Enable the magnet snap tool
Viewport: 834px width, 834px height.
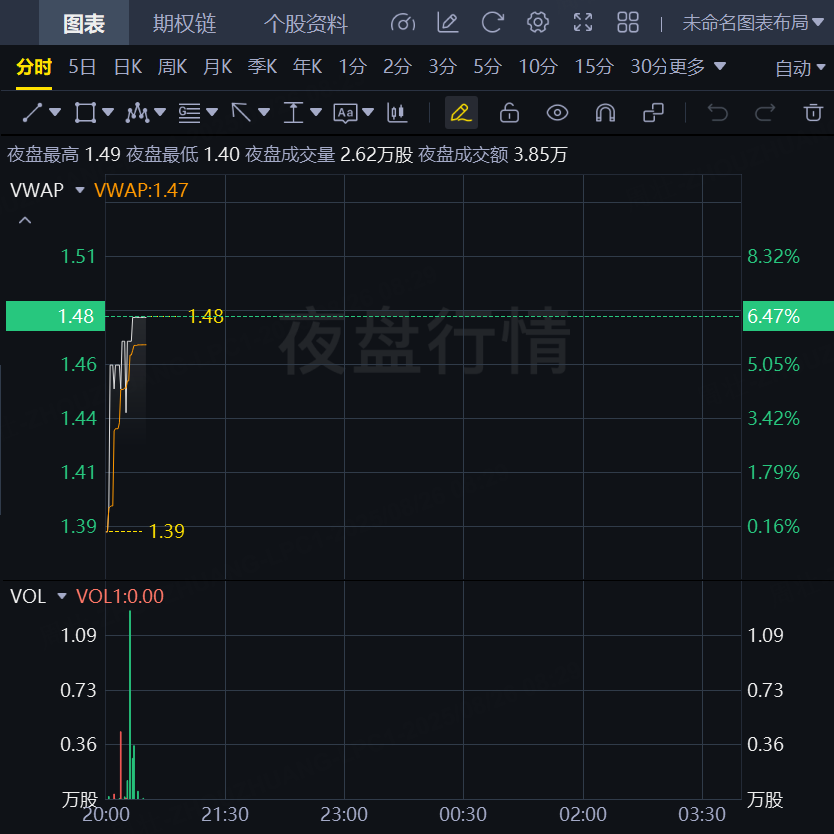point(605,112)
